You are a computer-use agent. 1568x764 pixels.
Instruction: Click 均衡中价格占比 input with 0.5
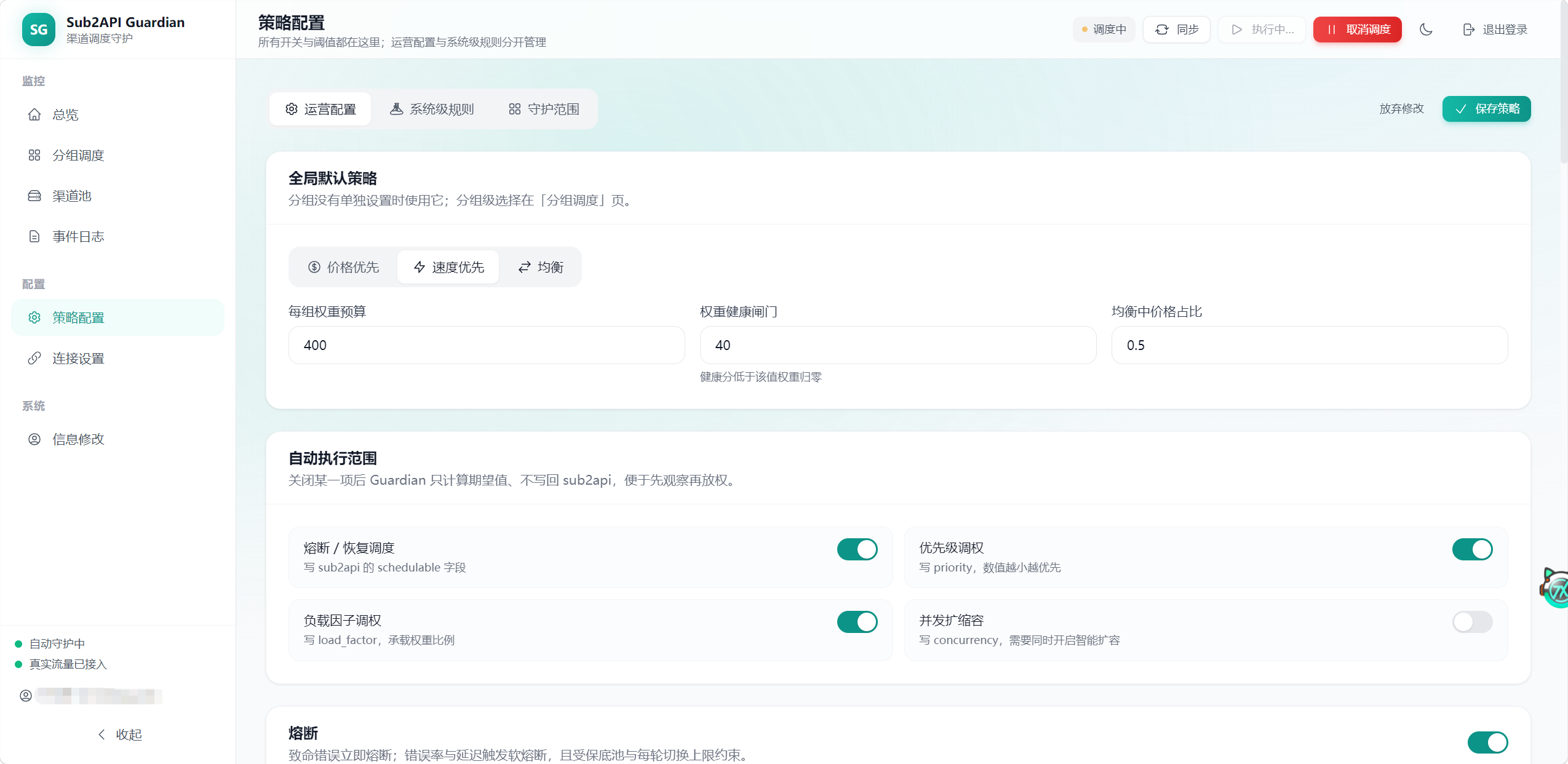(1310, 345)
